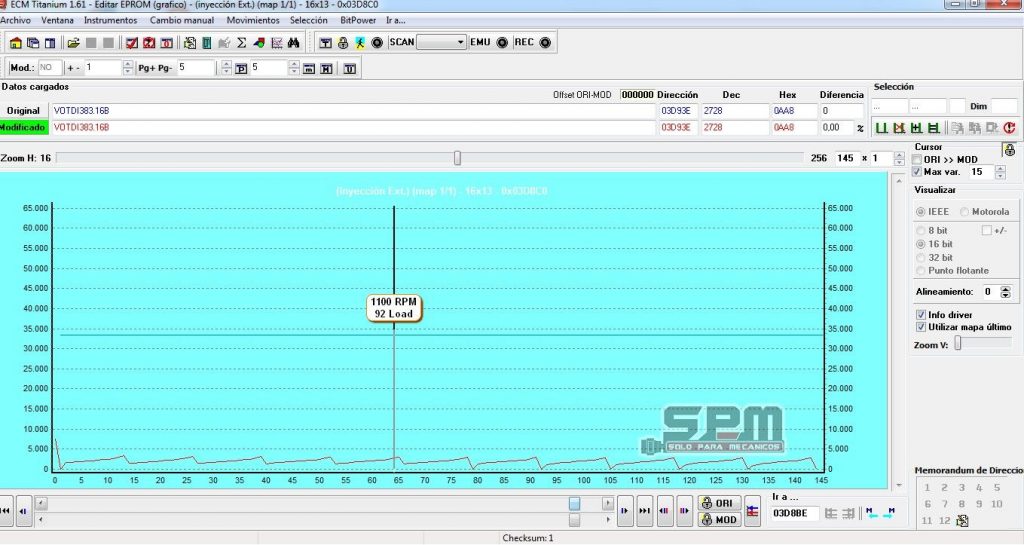Open the Cambio manual menu
The height and width of the screenshot is (545, 1024).
(182, 20)
